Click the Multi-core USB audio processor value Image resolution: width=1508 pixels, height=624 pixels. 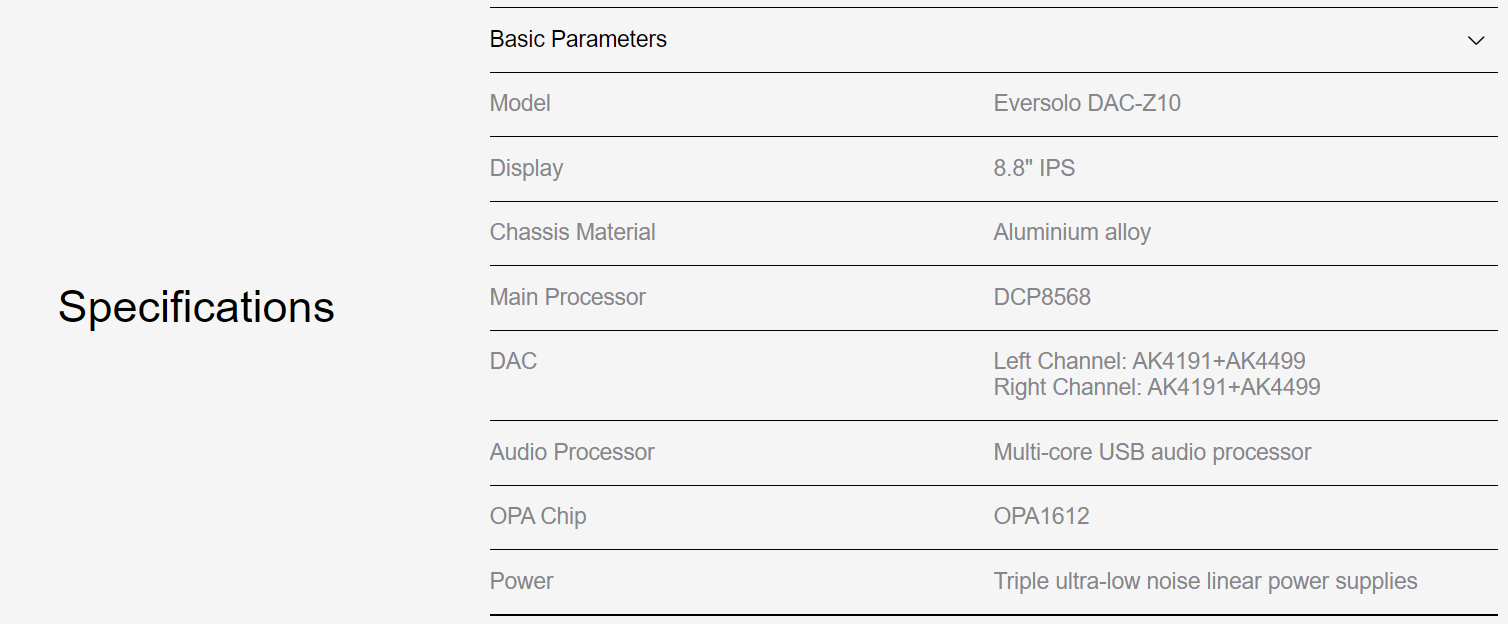1152,452
